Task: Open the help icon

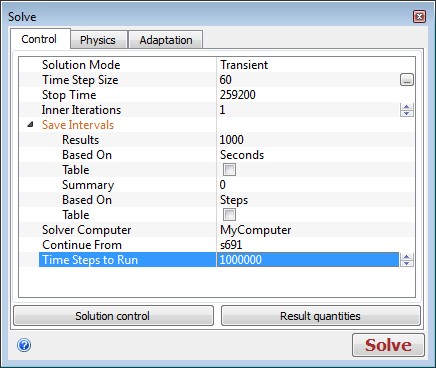Action: click(24, 345)
